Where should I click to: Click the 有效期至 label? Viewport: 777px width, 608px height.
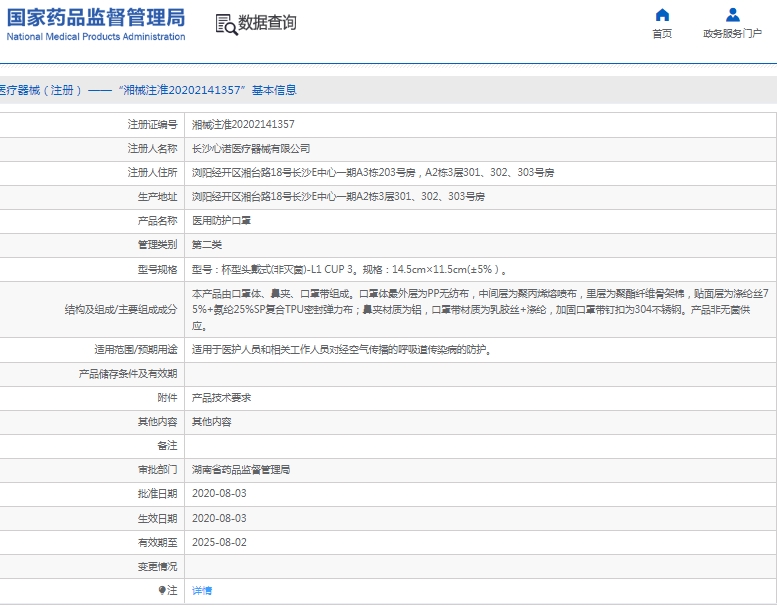coord(157,542)
